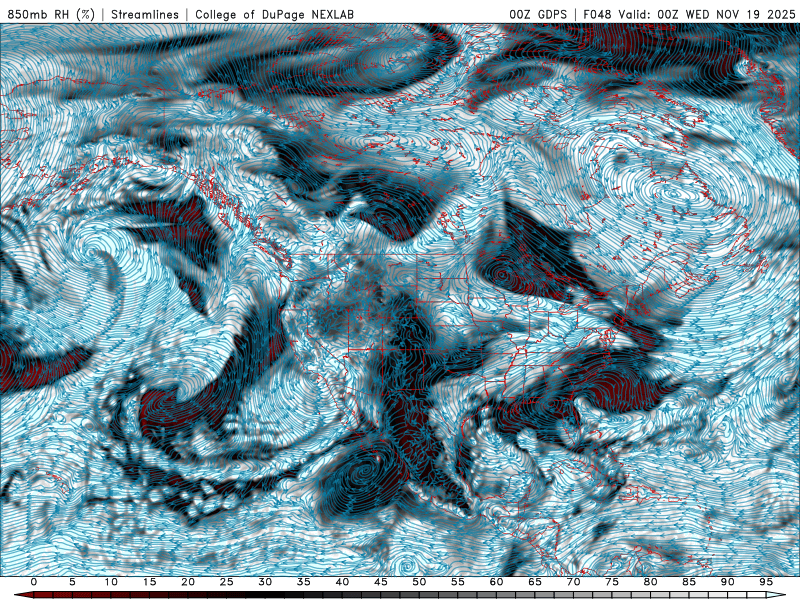Click the 10 label on the color scale

coord(111,582)
